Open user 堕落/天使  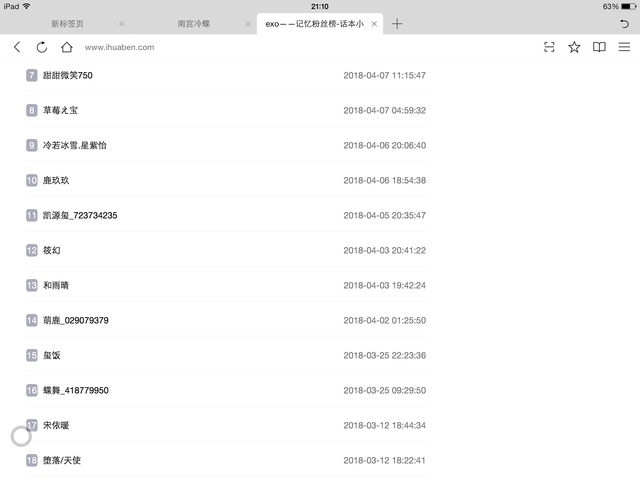[62, 461]
